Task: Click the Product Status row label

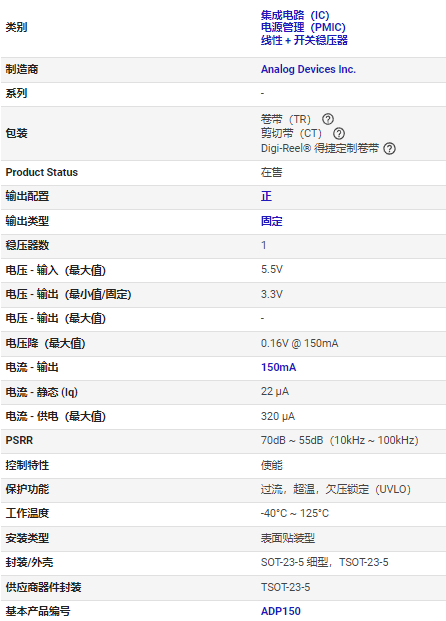Action: coord(42,172)
